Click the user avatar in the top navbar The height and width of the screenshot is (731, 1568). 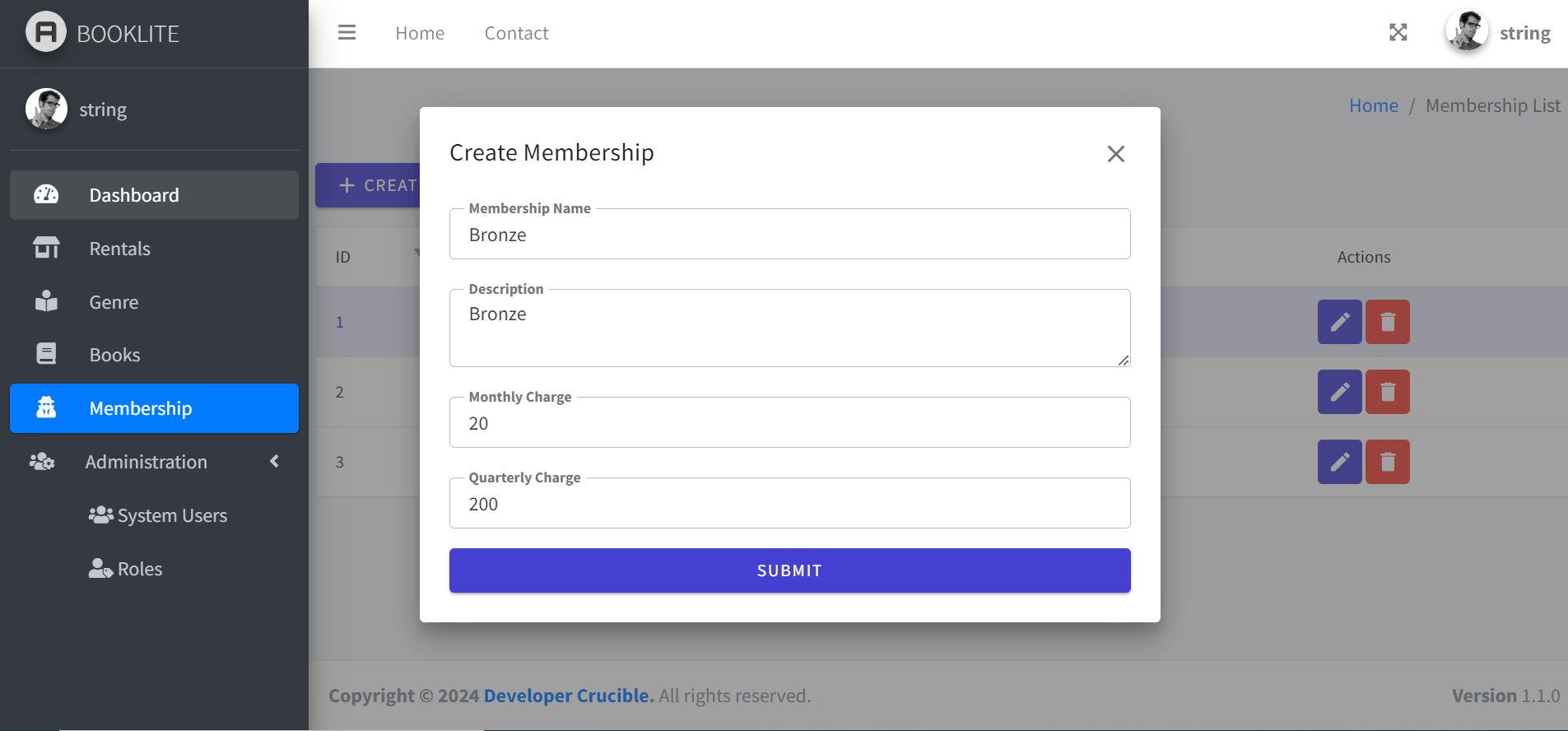1467,31
